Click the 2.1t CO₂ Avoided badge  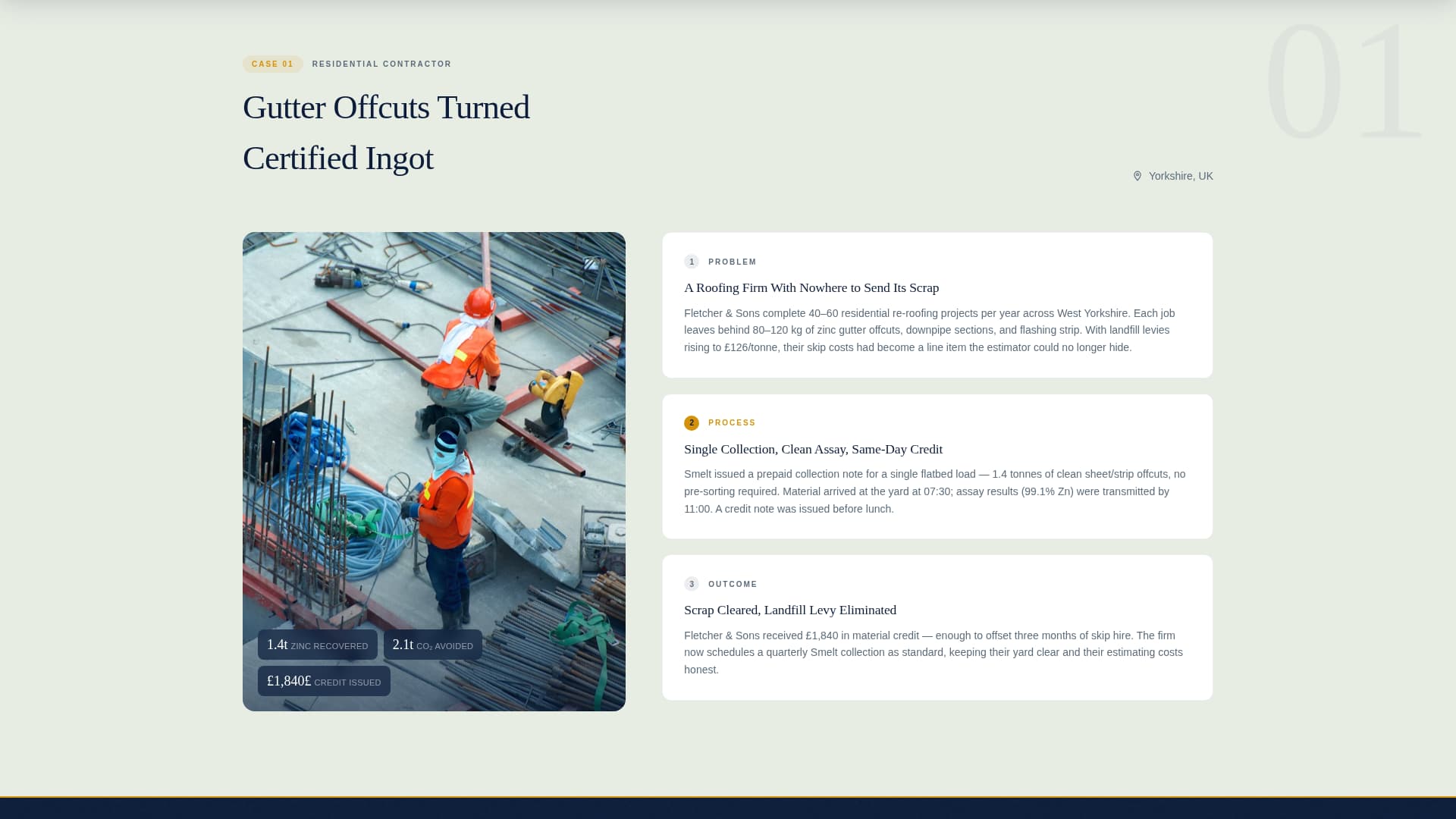tap(432, 645)
